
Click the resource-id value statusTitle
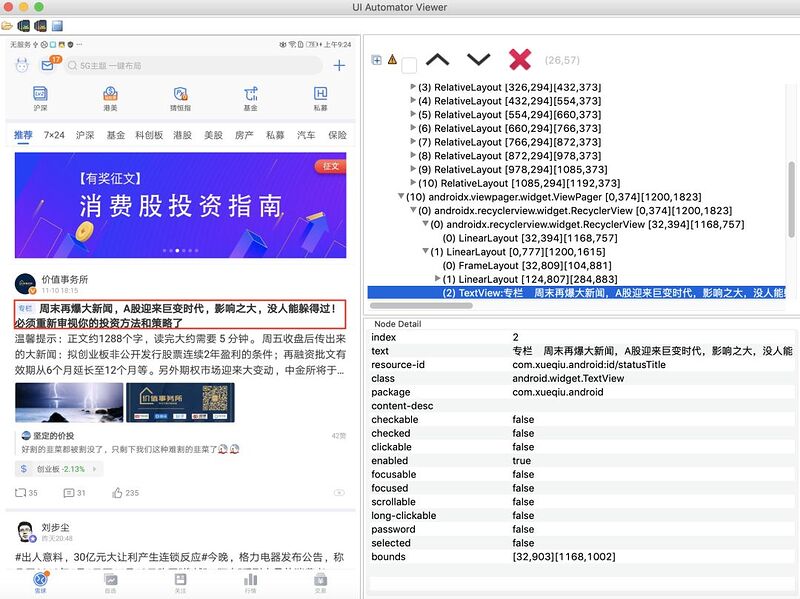click(x=589, y=364)
